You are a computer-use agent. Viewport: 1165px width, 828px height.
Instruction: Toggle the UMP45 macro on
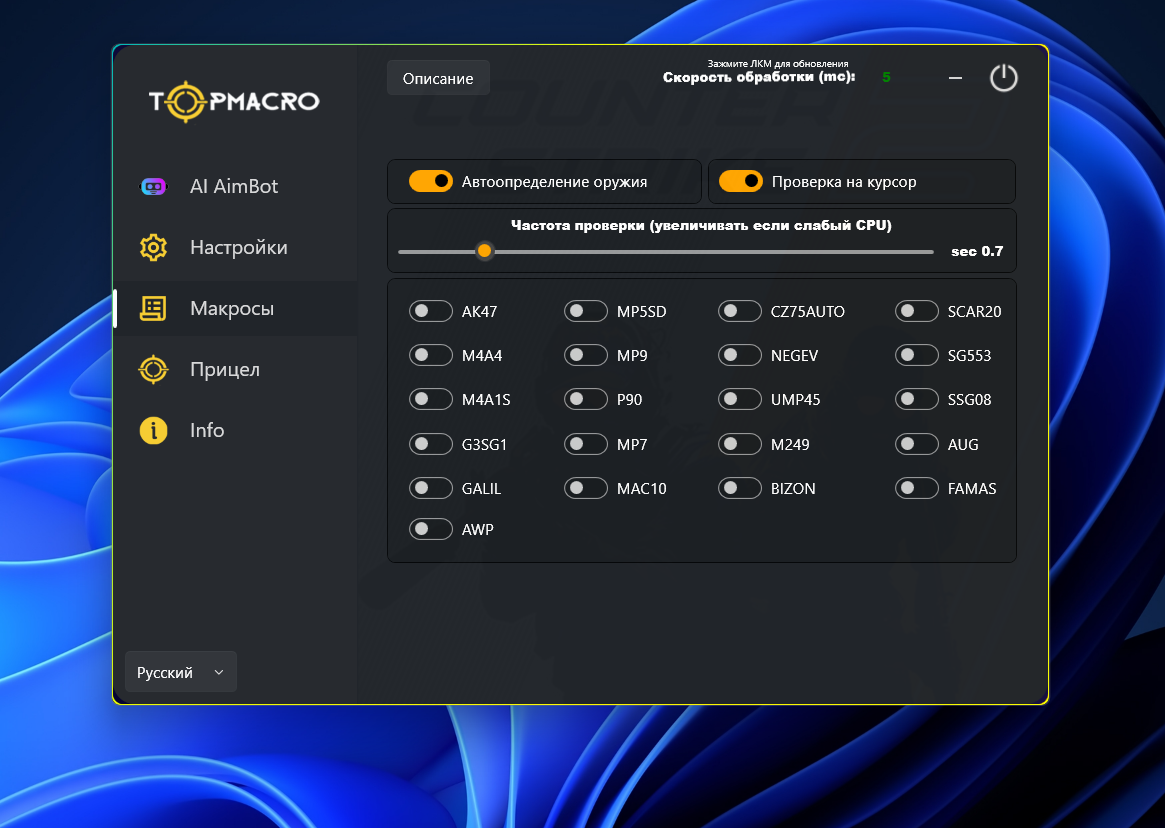click(x=740, y=400)
